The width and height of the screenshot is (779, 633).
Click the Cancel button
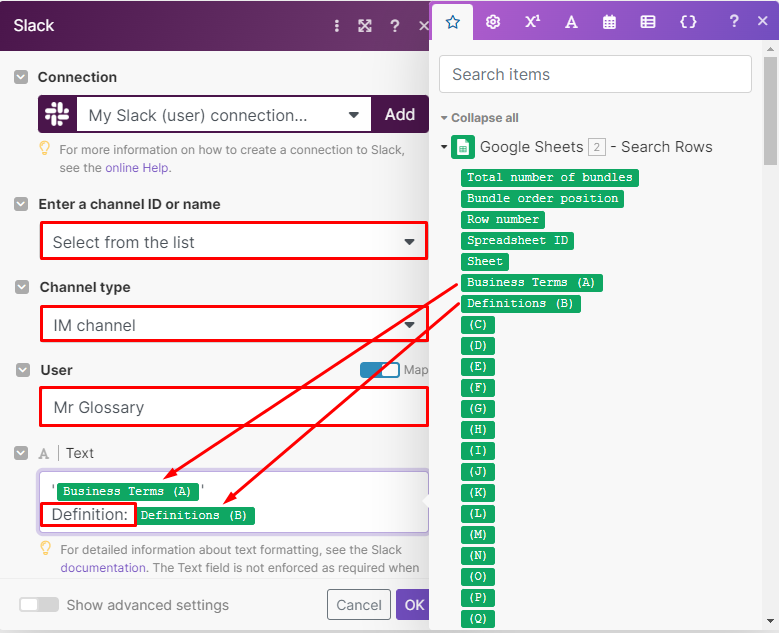click(x=359, y=605)
